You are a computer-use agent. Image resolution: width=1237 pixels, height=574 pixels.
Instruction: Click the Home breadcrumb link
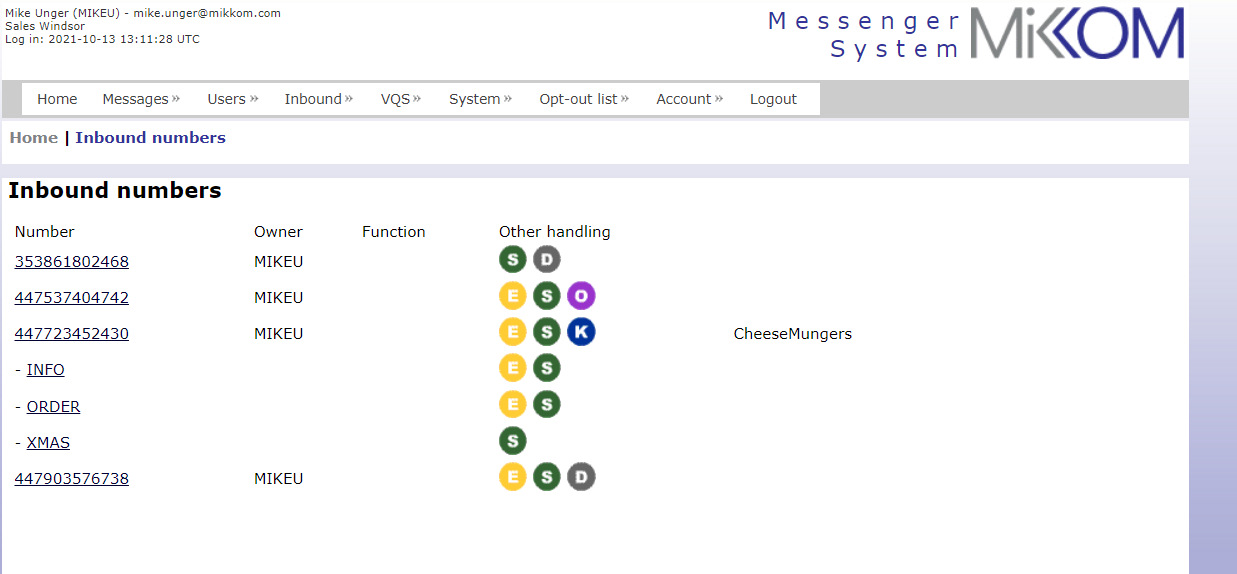34,138
